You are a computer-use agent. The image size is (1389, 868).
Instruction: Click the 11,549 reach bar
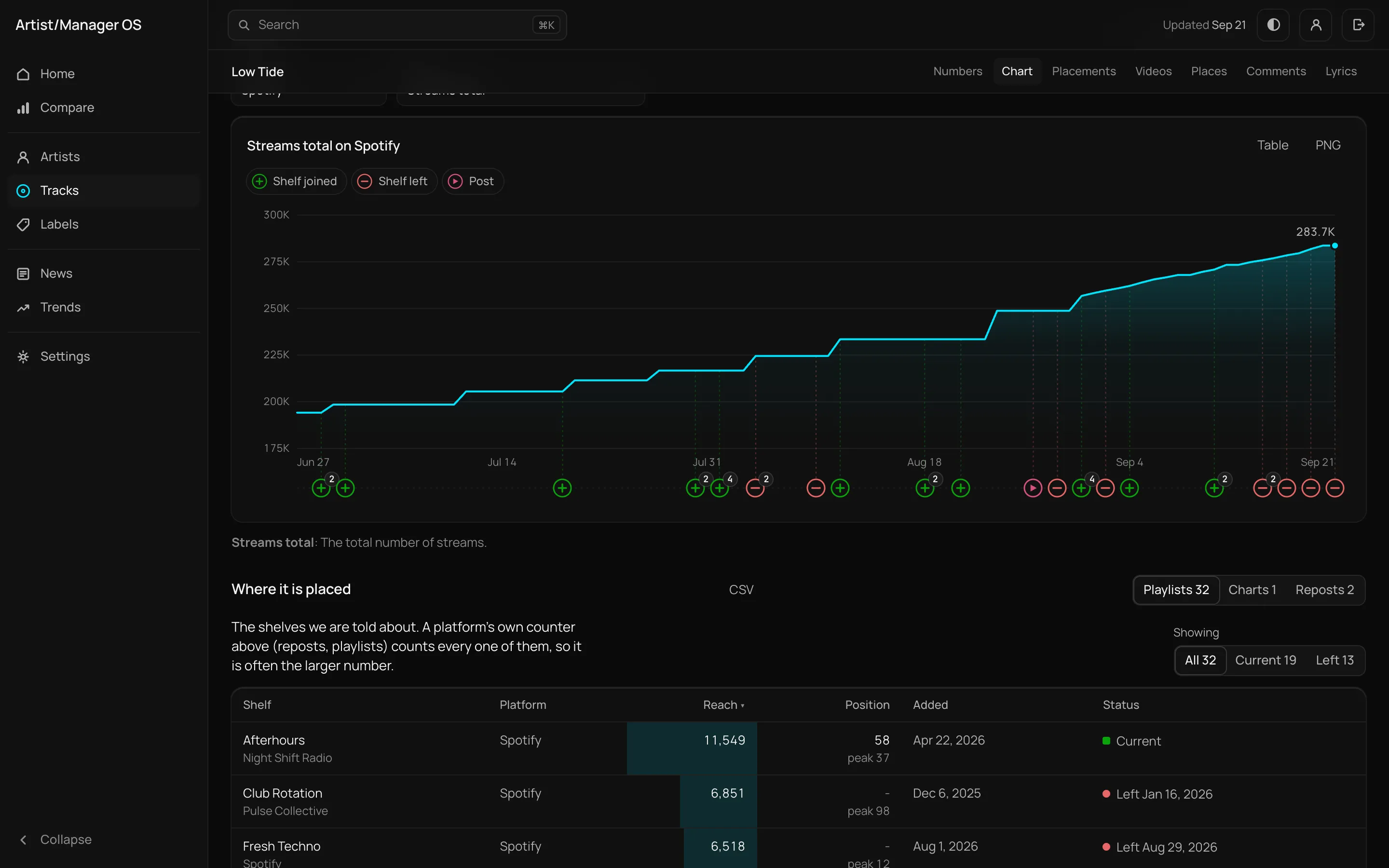click(692, 748)
